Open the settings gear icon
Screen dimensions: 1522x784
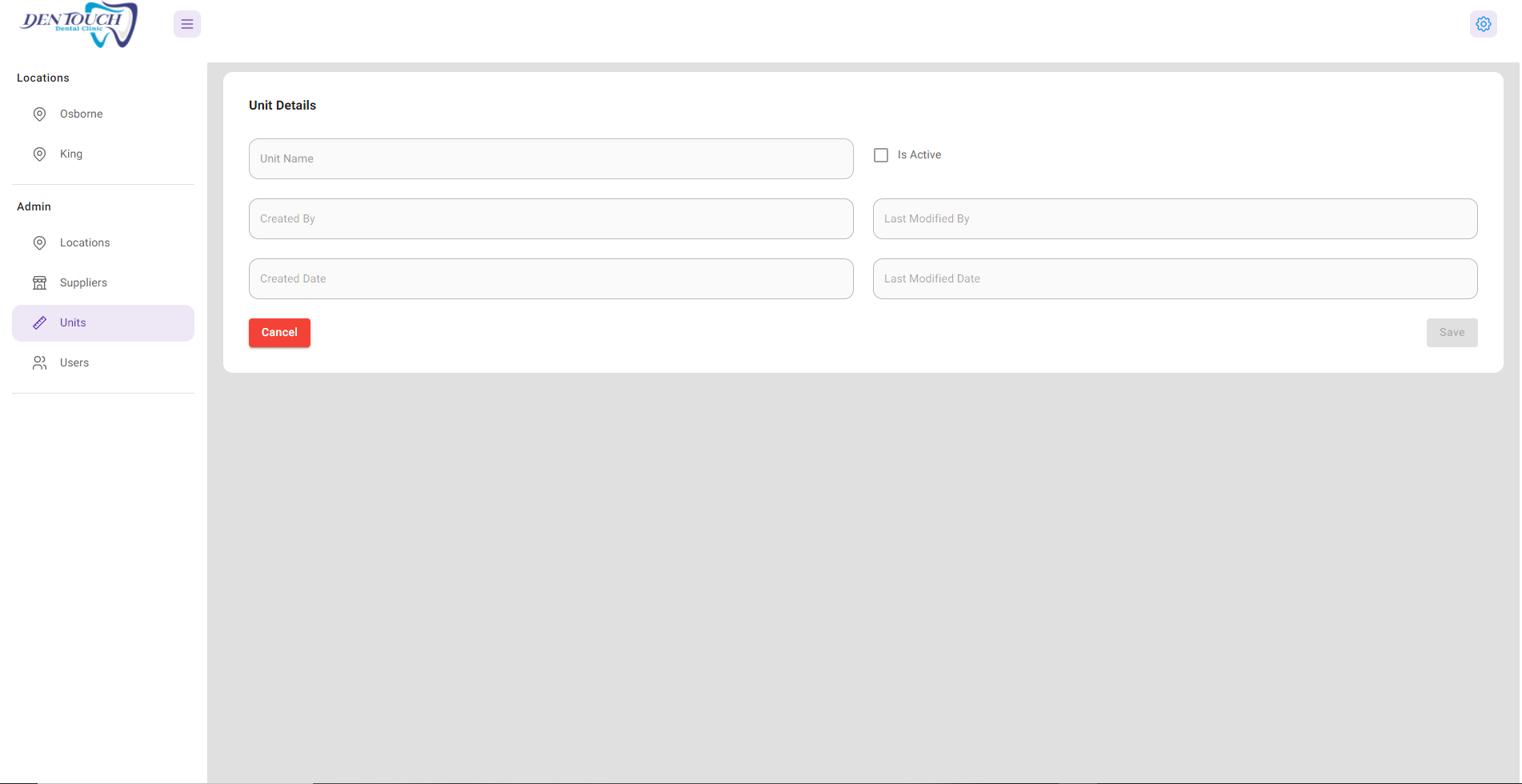click(x=1484, y=24)
